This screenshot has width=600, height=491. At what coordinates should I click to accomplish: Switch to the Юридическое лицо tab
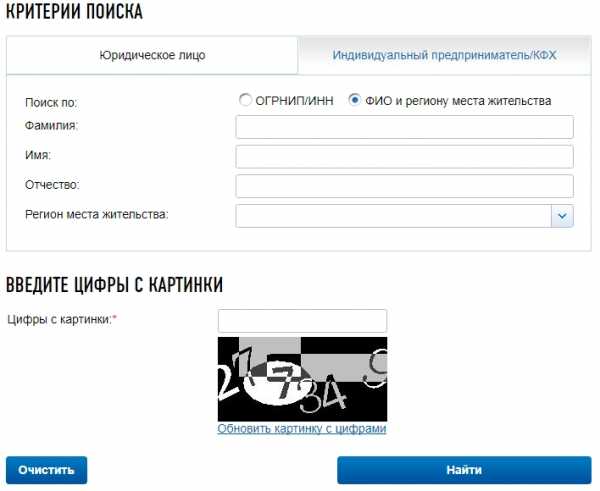point(152,55)
